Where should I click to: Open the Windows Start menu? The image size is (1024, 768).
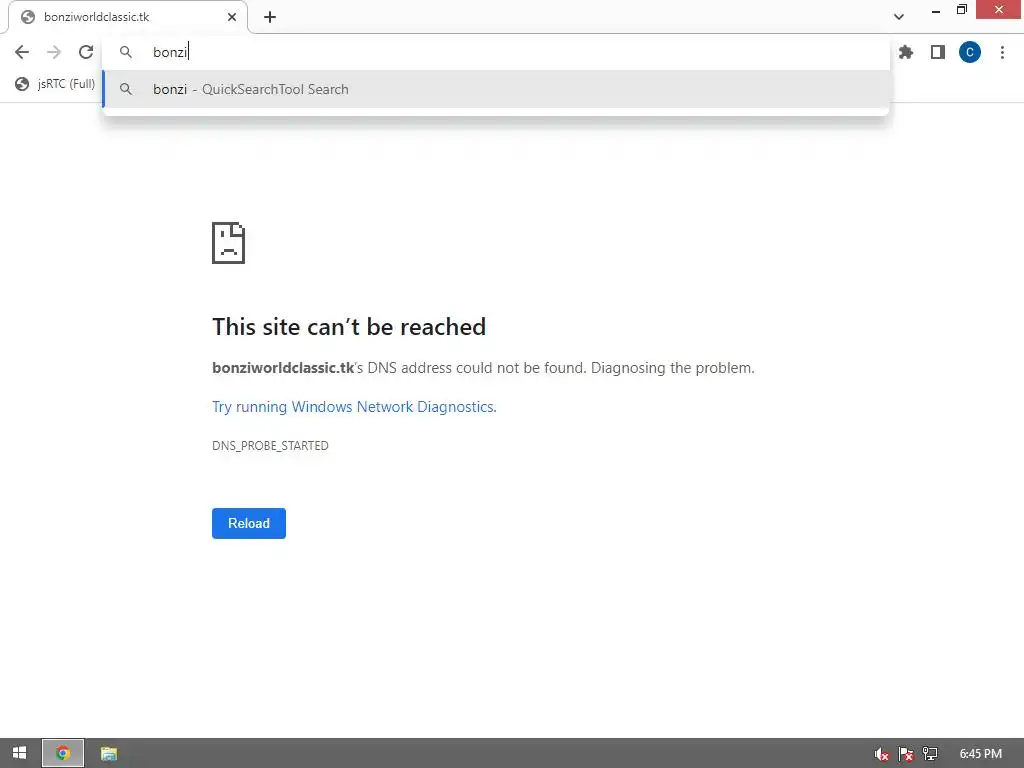tap(20, 753)
